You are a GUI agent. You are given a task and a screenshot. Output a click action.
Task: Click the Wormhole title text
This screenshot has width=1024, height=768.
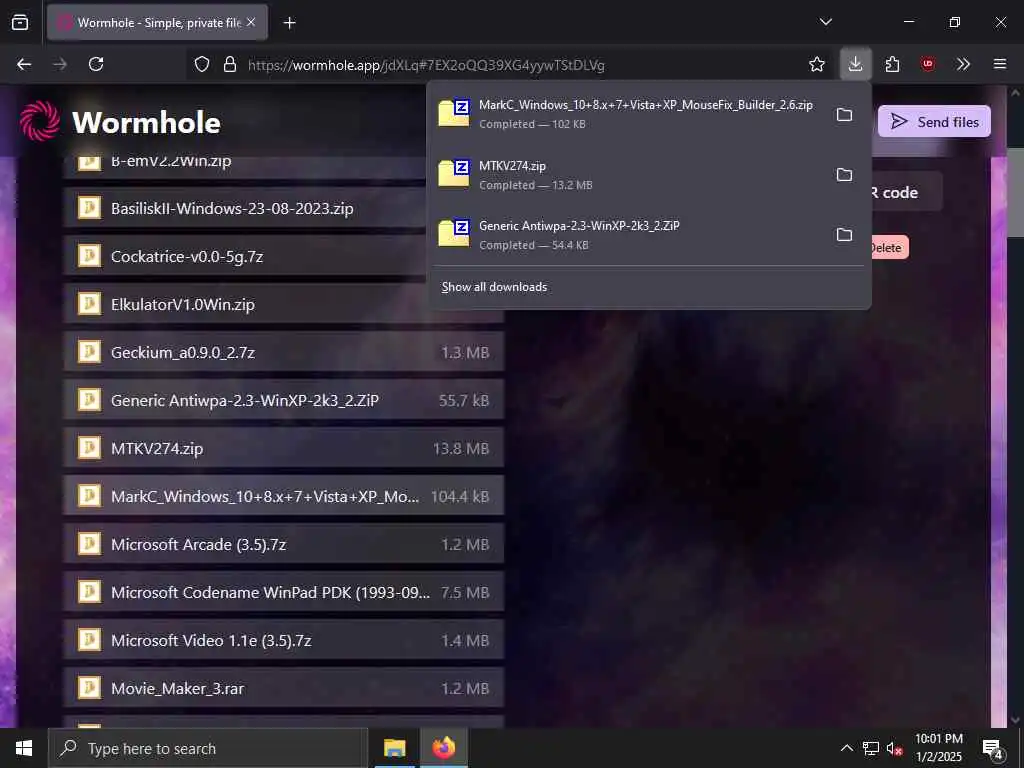(x=146, y=122)
